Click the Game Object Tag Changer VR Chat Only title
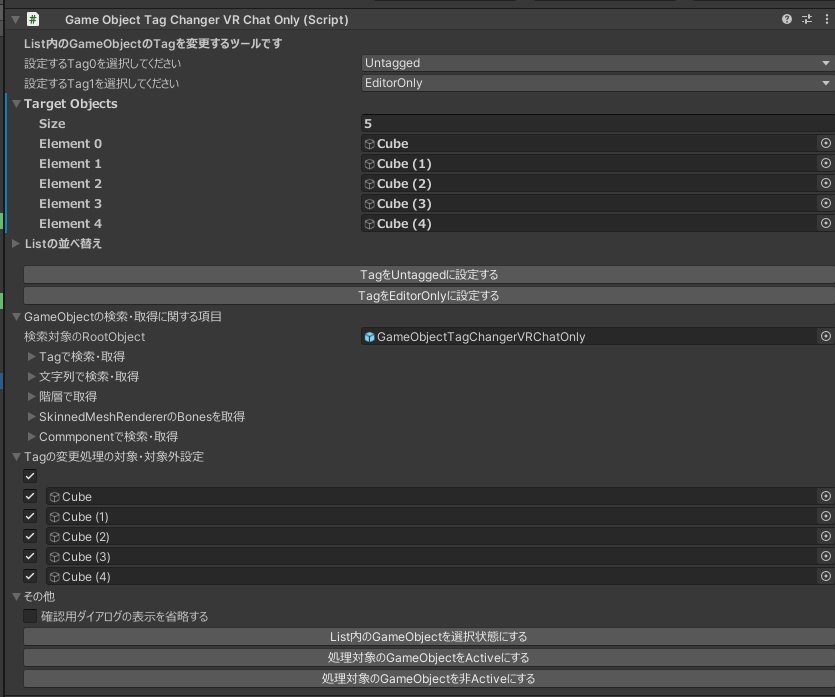Viewport: 835px width, 697px height. click(207, 20)
